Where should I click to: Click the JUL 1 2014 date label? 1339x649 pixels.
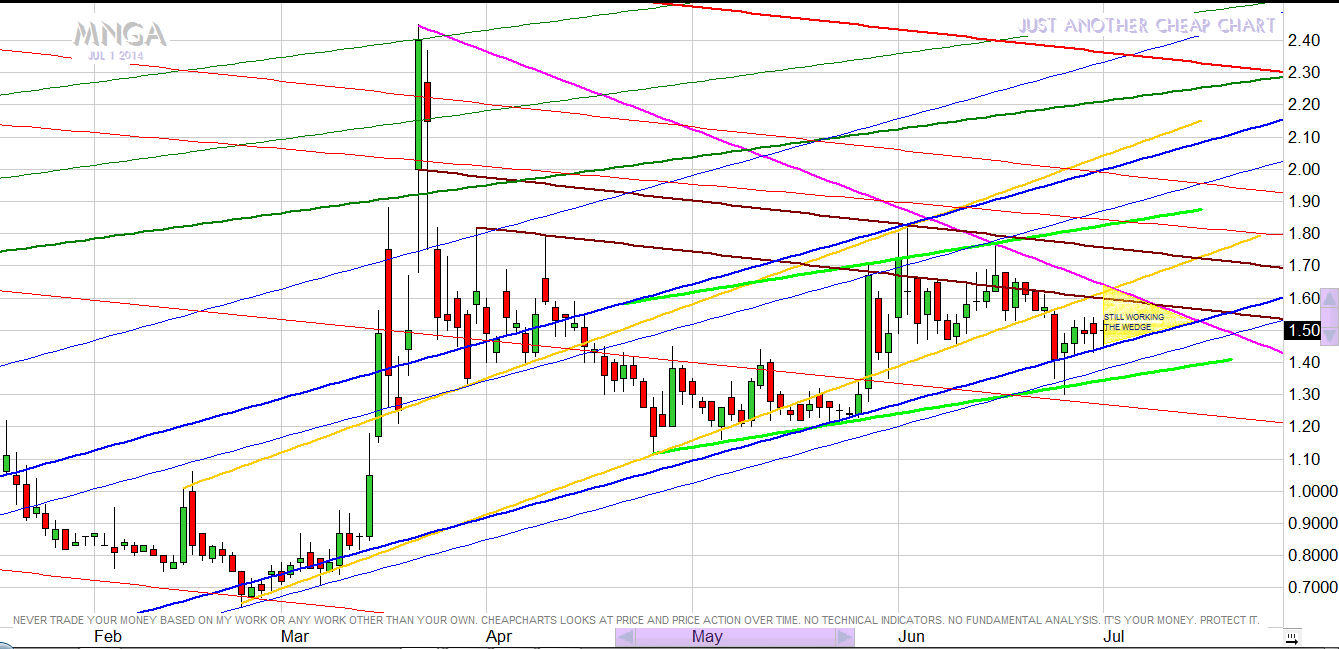pos(112,56)
